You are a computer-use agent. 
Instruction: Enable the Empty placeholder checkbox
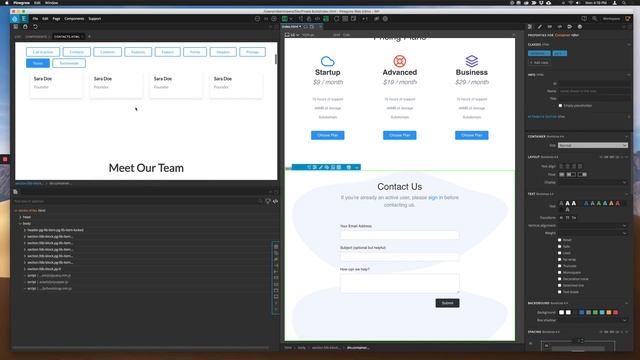tap(560, 105)
